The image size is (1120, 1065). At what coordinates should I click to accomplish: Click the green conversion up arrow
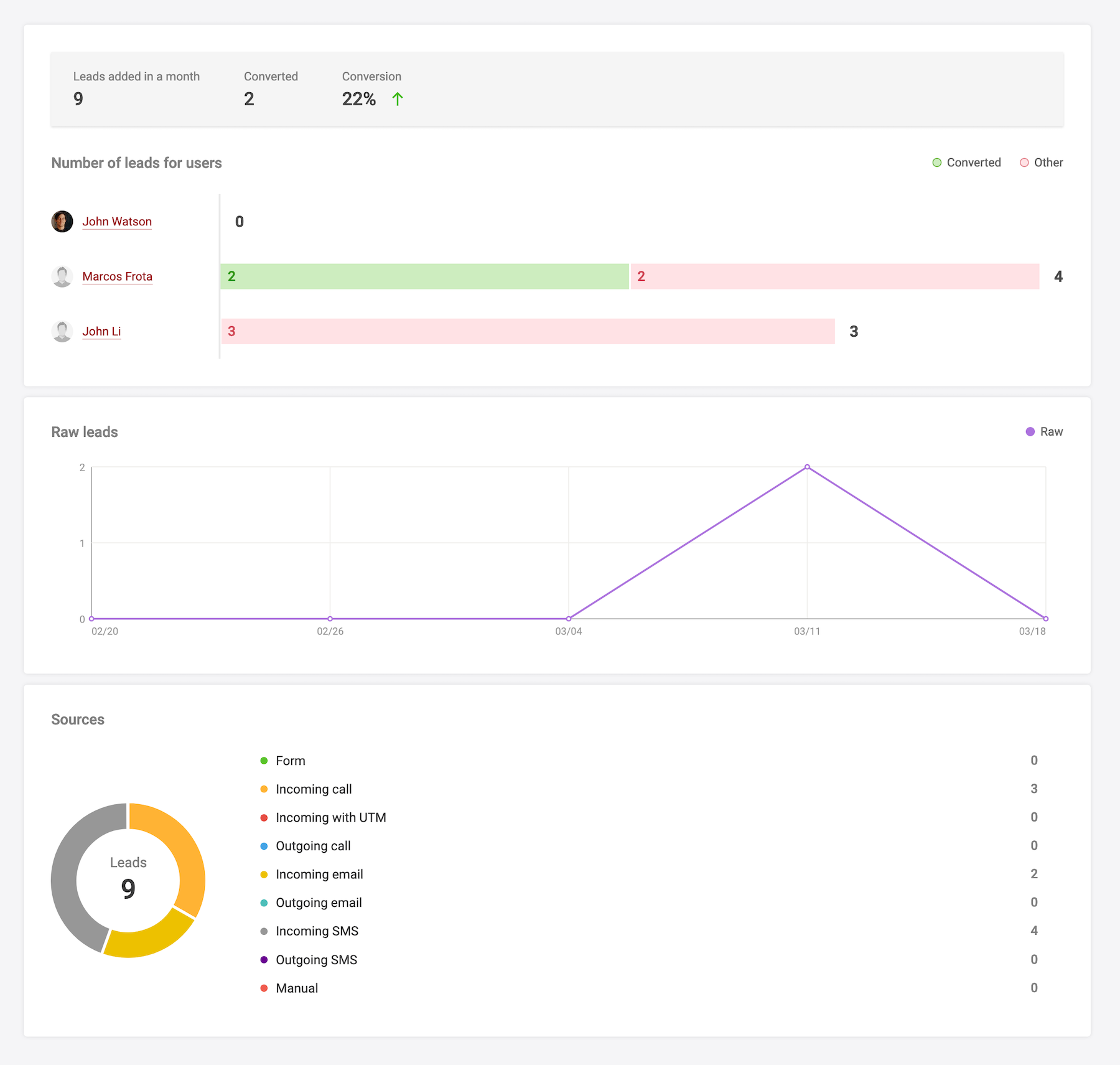click(x=398, y=99)
